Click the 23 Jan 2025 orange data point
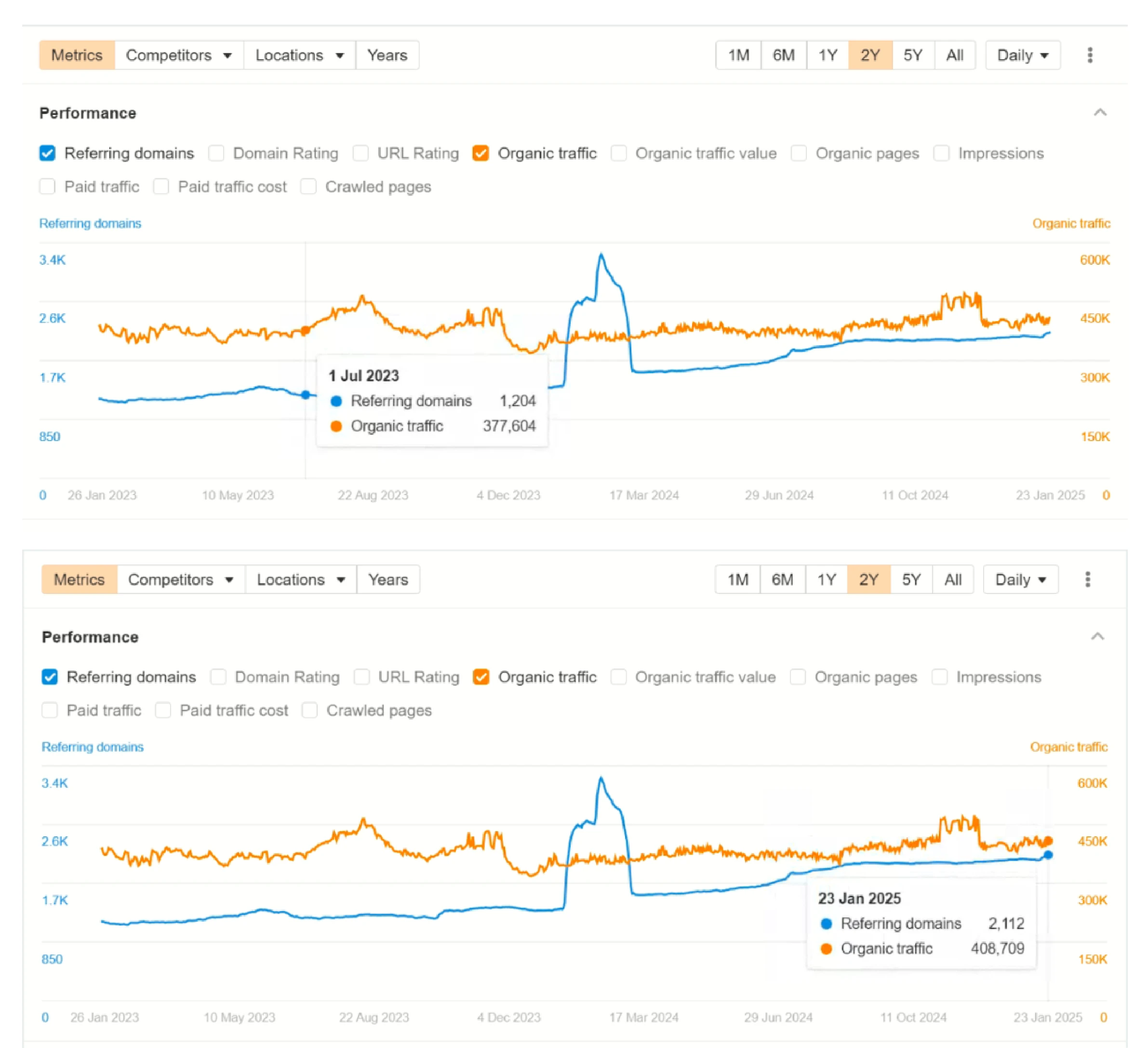 click(1048, 841)
